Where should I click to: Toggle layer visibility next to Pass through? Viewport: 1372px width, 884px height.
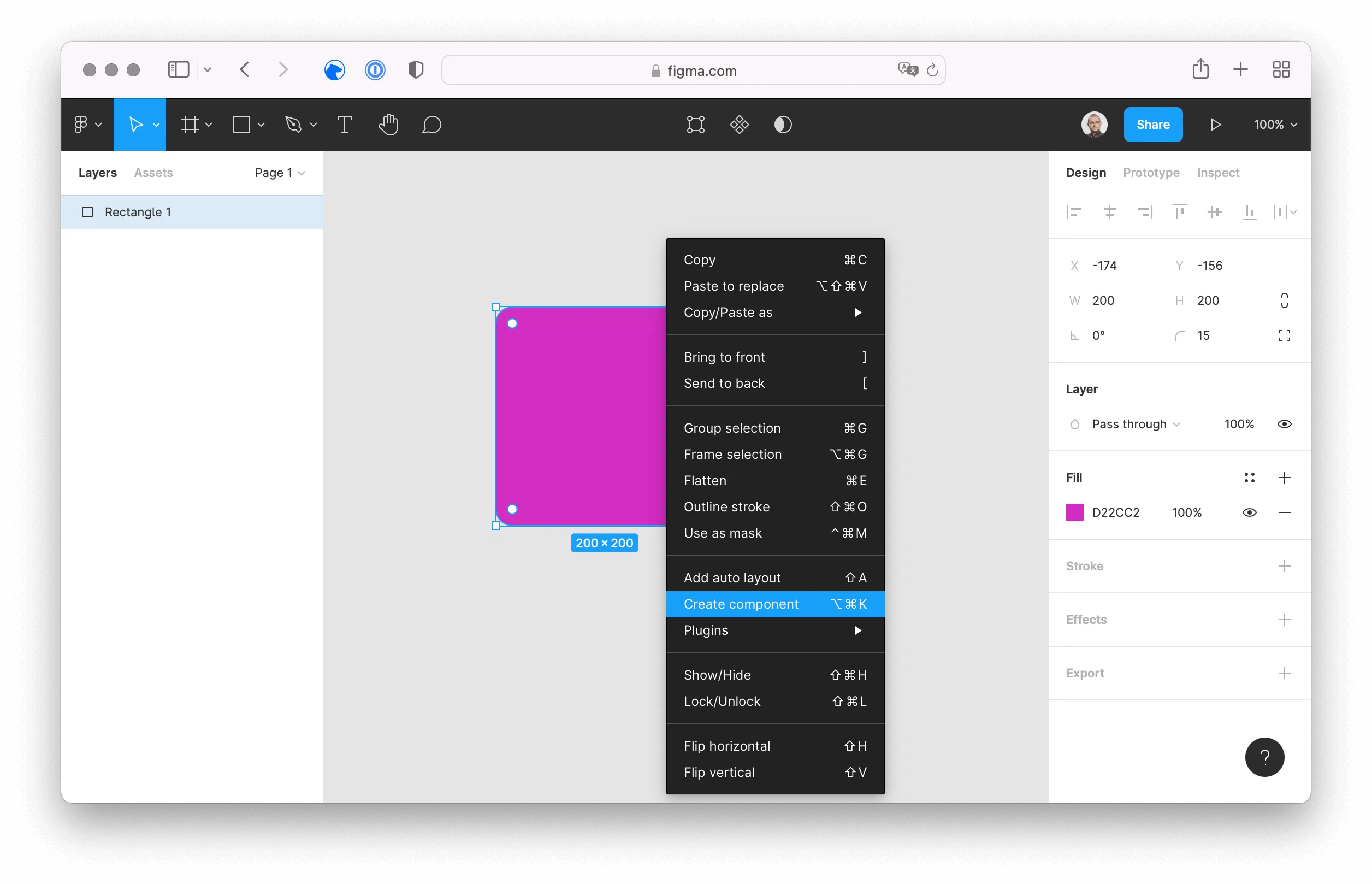(1285, 423)
